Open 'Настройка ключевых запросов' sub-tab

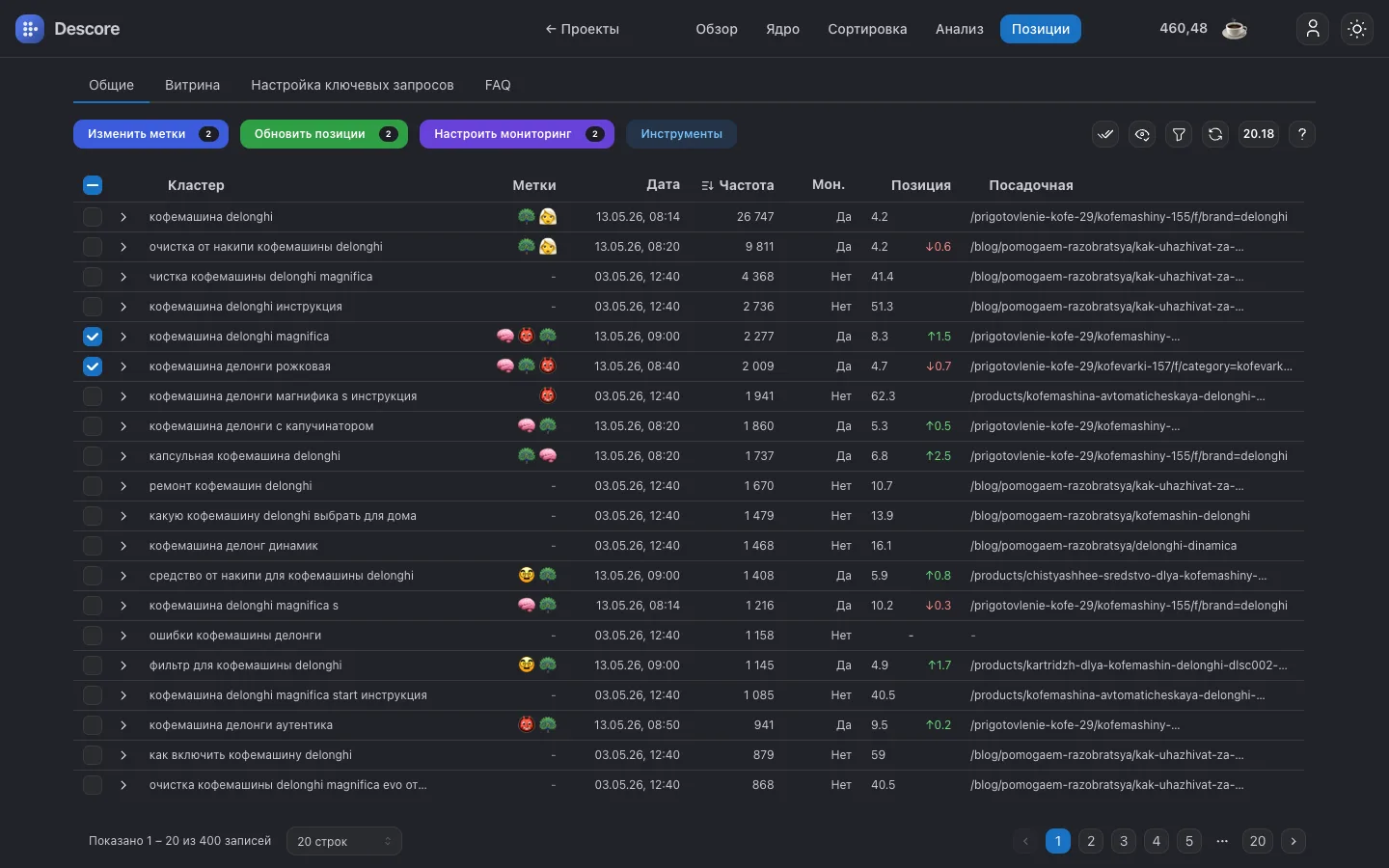pyautogui.click(x=352, y=85)
